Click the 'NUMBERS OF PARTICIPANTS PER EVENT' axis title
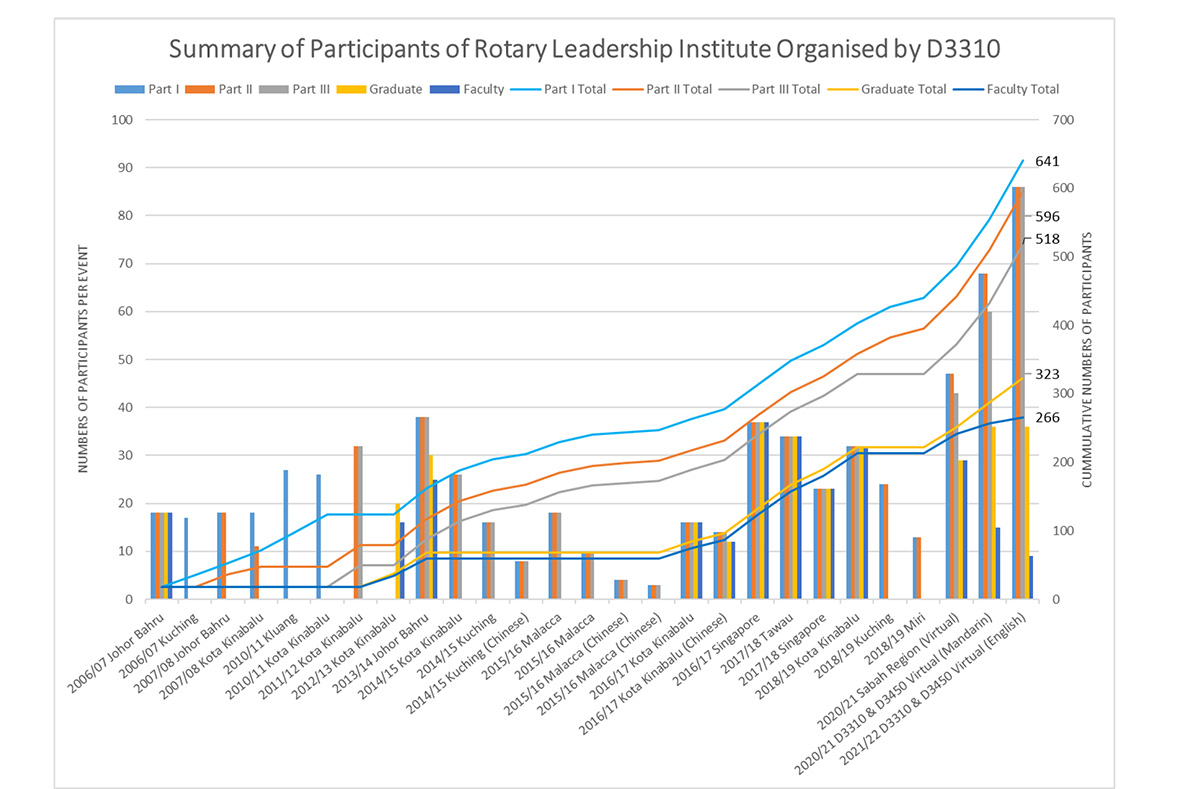1200x789 pixels. (85, 358)
